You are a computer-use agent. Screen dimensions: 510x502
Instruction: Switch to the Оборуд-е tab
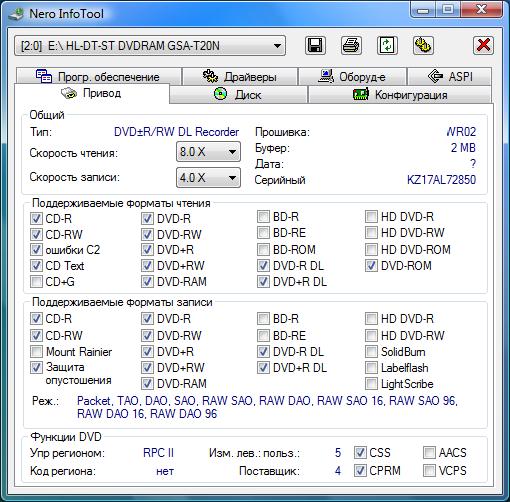click(x=352, y=76)
